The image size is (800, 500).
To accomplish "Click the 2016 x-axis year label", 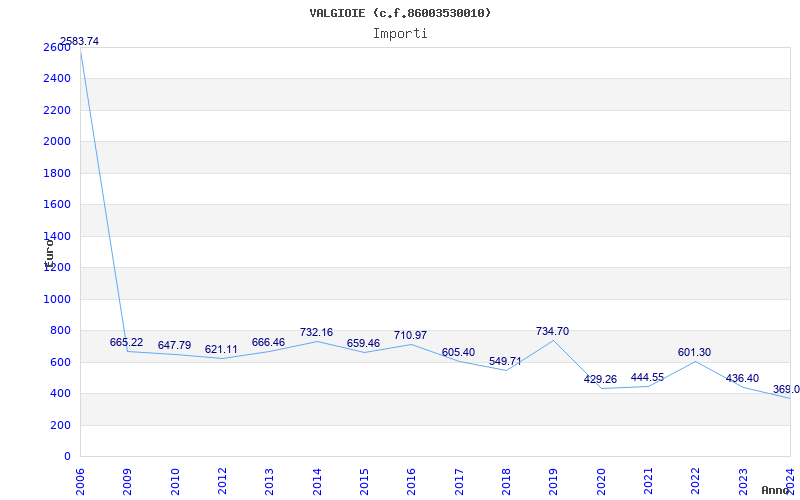I will tap(412, 481).
